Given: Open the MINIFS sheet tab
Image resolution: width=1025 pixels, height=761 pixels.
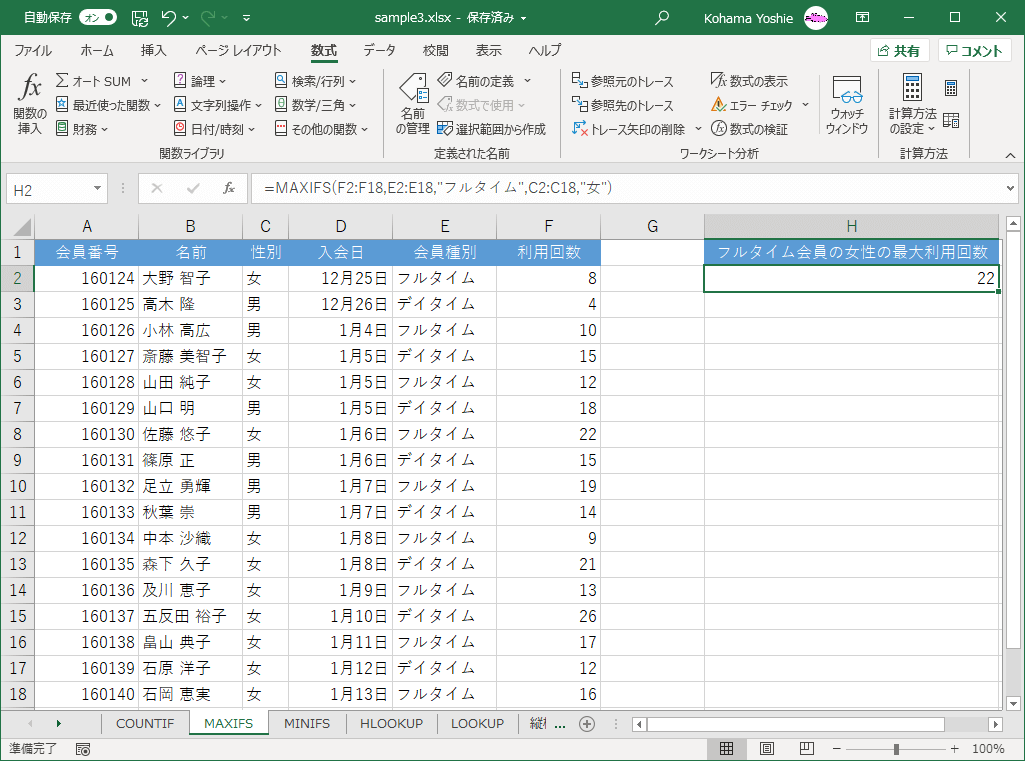Looking at the screenshot, I should 307,724.
